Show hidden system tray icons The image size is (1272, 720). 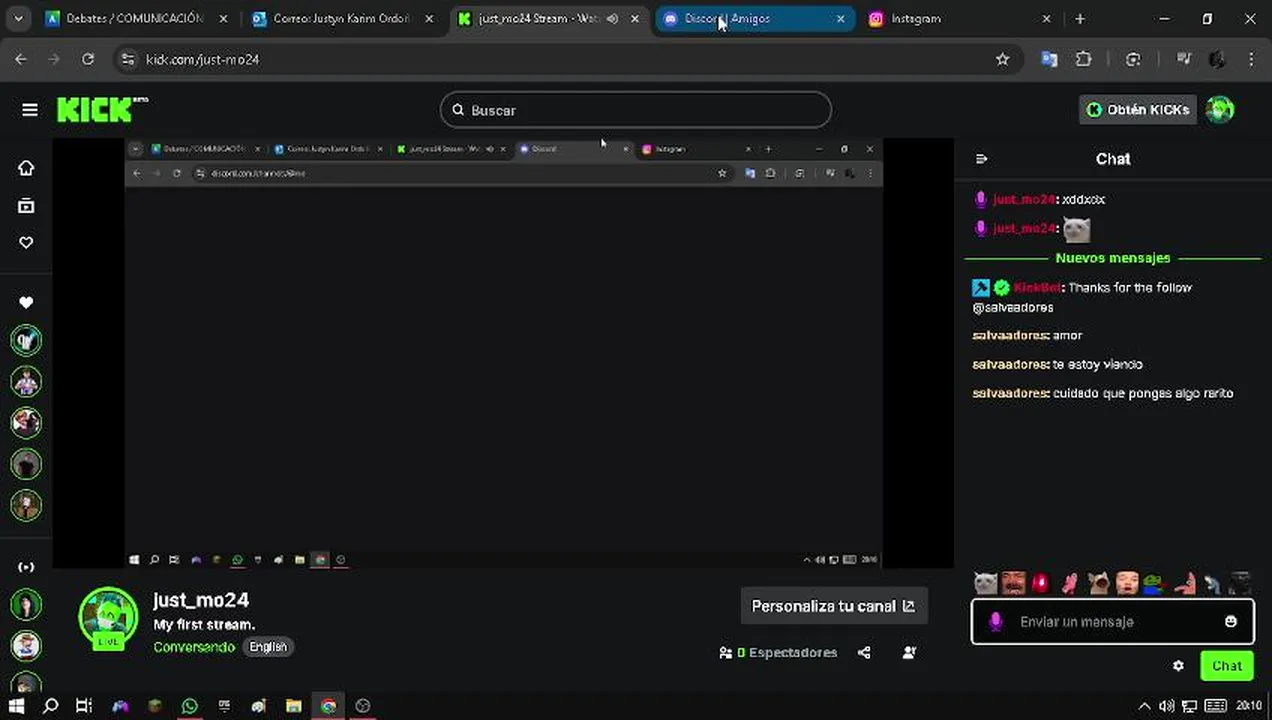[1145, 706]
